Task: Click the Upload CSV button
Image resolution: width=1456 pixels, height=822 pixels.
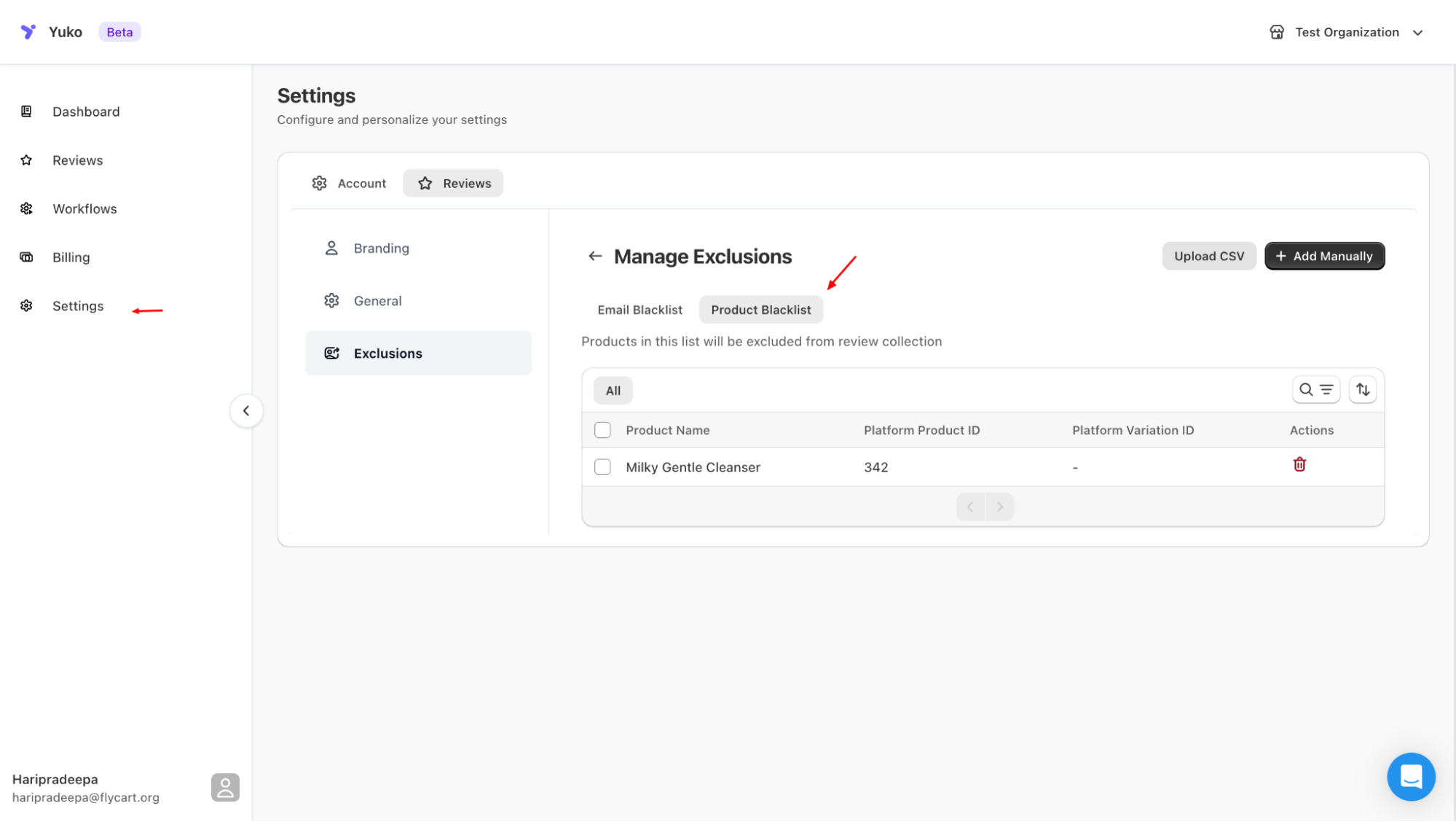Action: coord(1208,257)
